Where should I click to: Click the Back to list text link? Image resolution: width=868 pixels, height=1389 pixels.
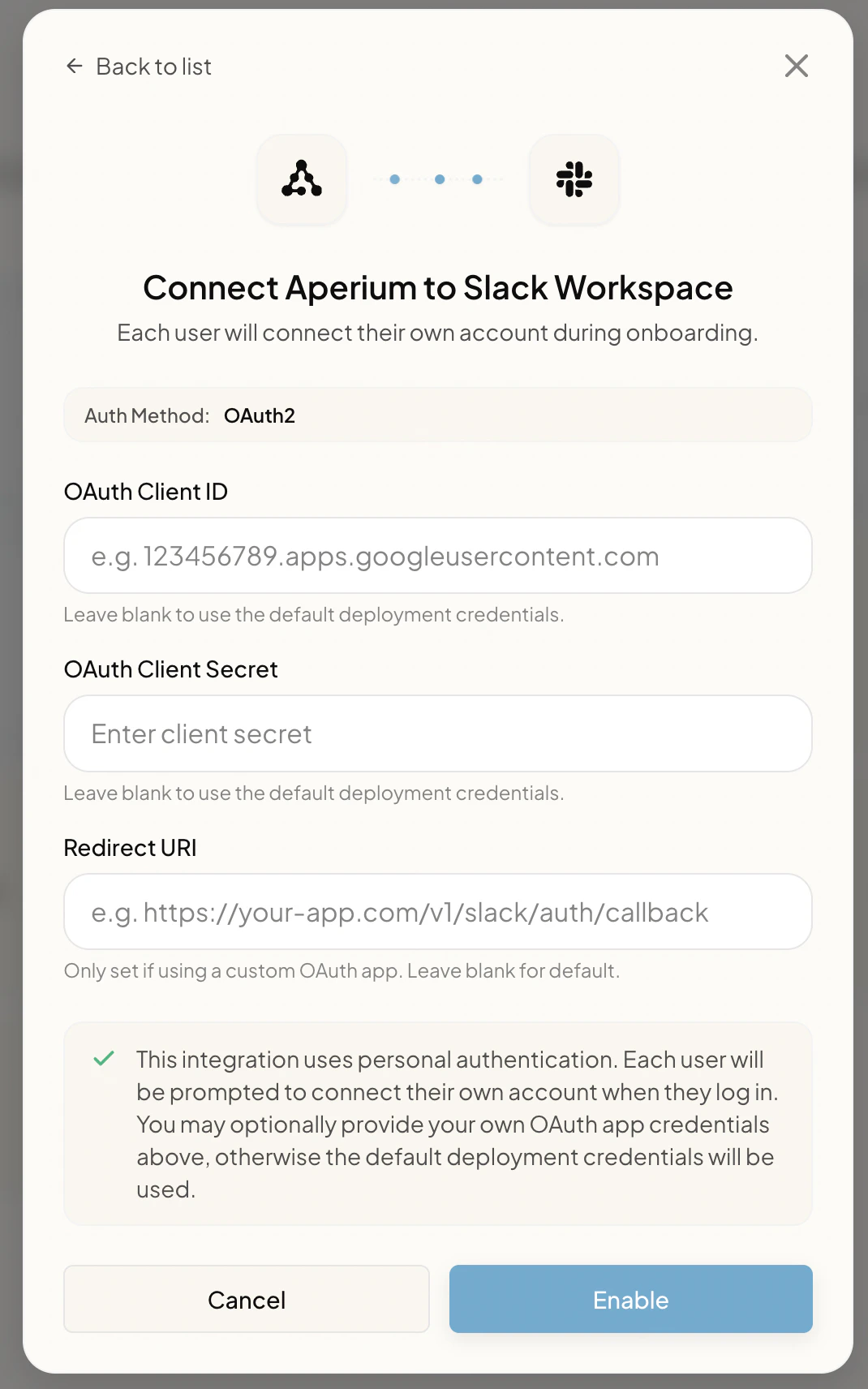coord(154,67)
